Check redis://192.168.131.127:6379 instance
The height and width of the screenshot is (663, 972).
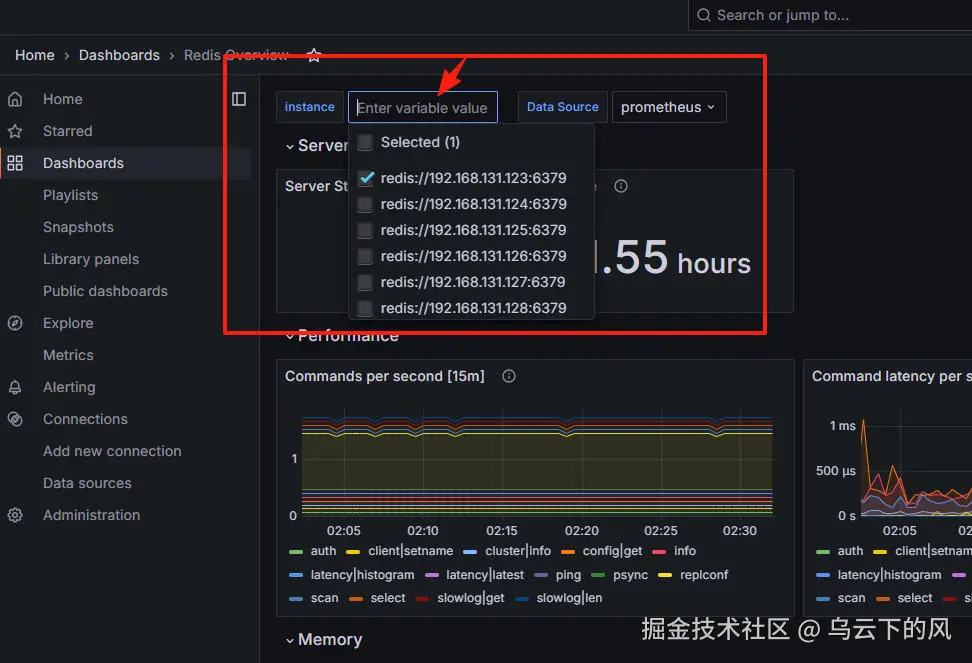(365, 283)
